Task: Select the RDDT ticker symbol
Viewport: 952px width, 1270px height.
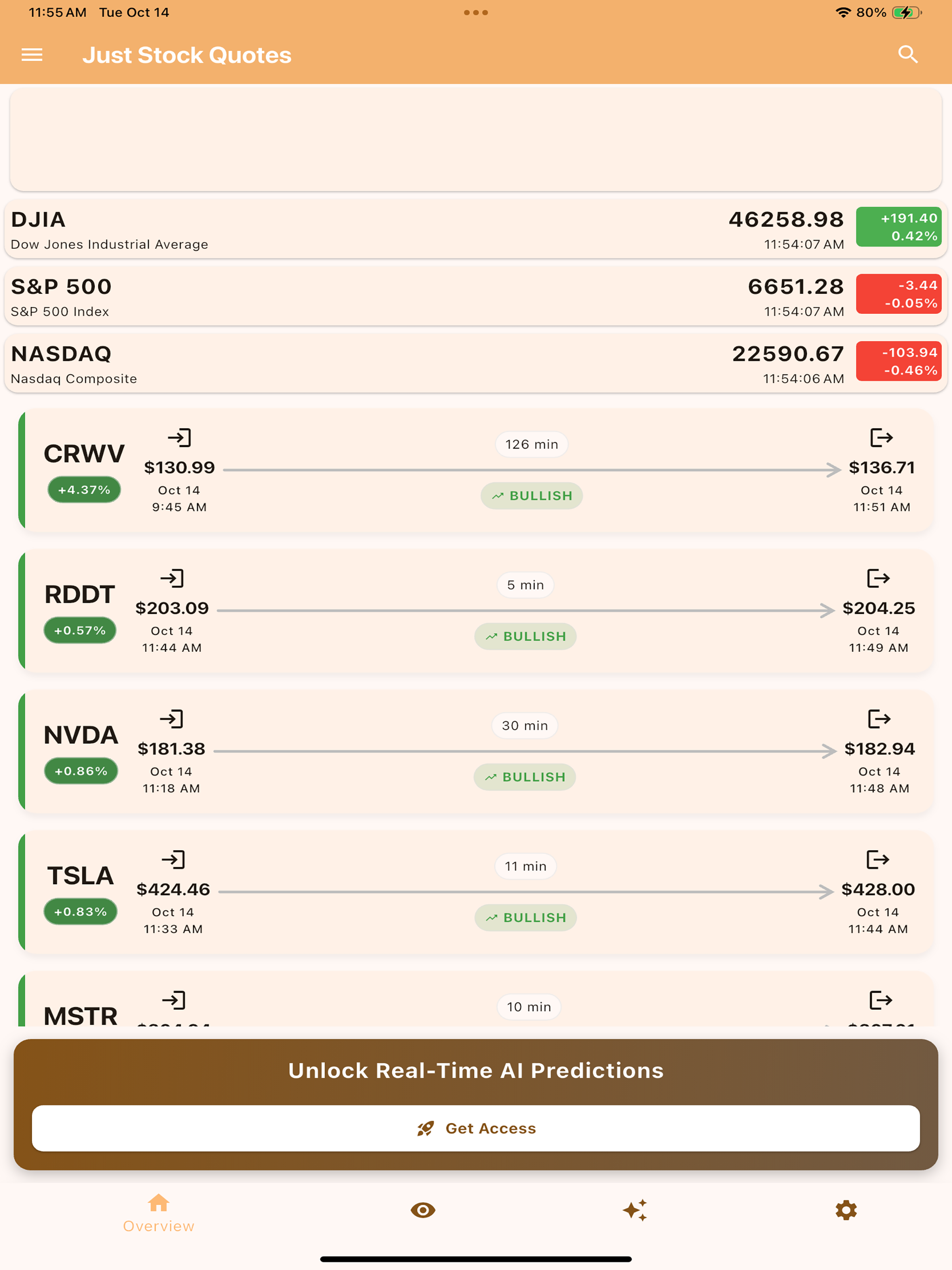Action: (80, 594)
